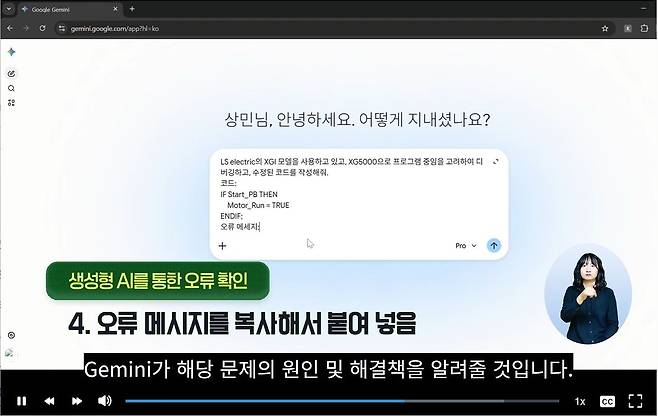The image size is (658, 416).
Task: Click the greeting '상민님, 안녕하세요' heading
Action: click(x=358, y=120)
